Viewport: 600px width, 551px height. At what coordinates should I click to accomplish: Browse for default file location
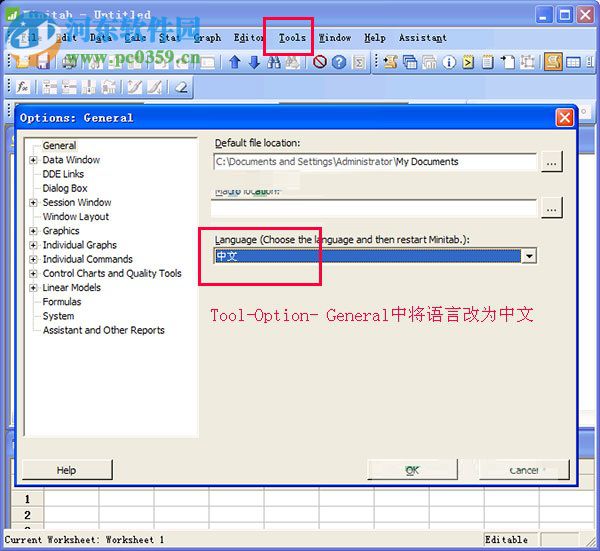pyautogui.click(x=551, y=162)
